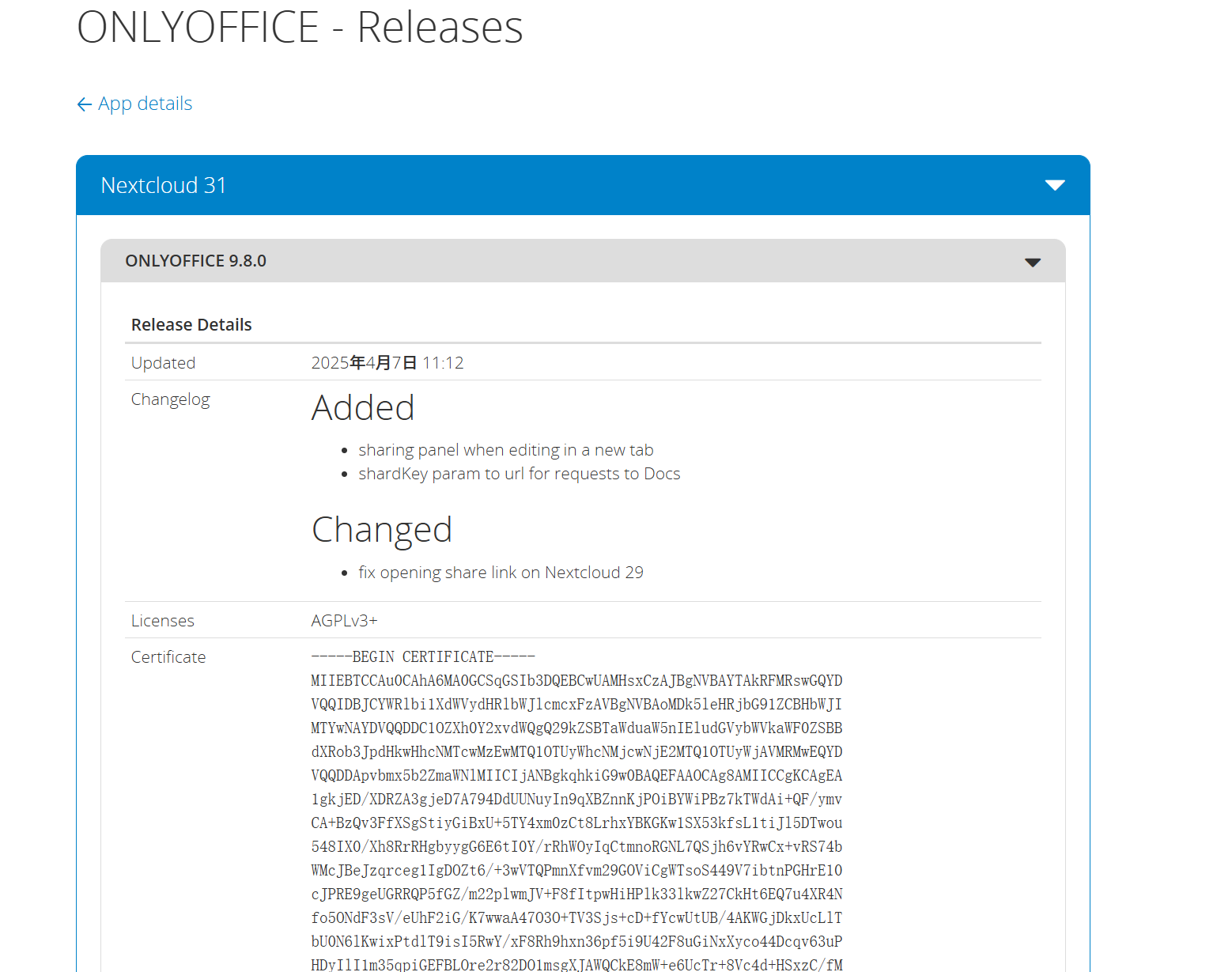1232x972 pixels.
Task: Click certificate line starting with MTYwNAYDVQQDDC
Action: (x=576, y=728)
